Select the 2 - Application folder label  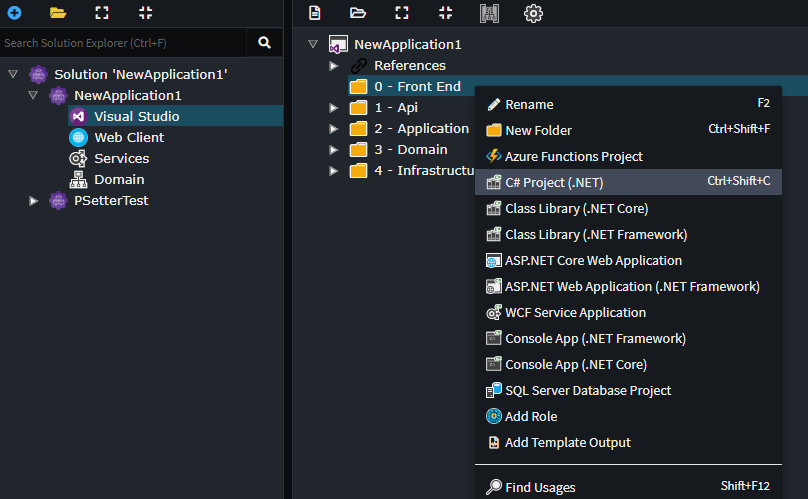click(x=422, y=128)
